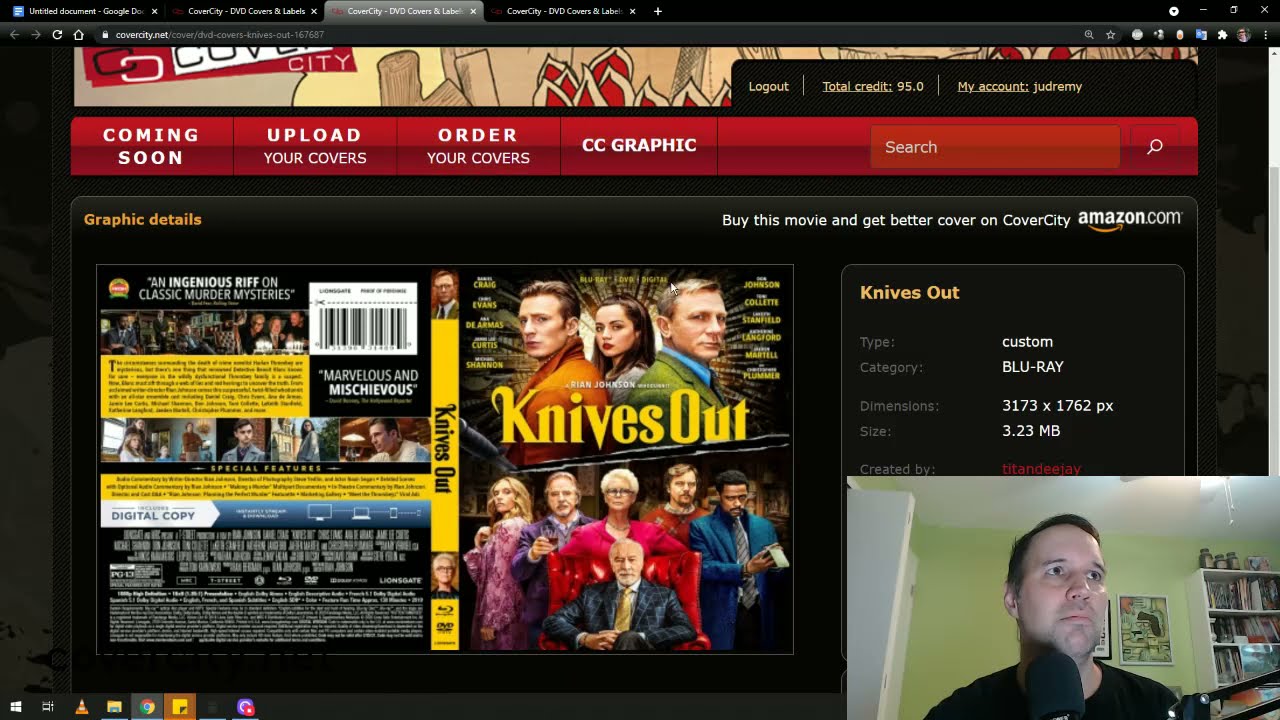The image size is (1280, 720).
Task: Open Task View on the taskbar
Action: tap(47, 707)
